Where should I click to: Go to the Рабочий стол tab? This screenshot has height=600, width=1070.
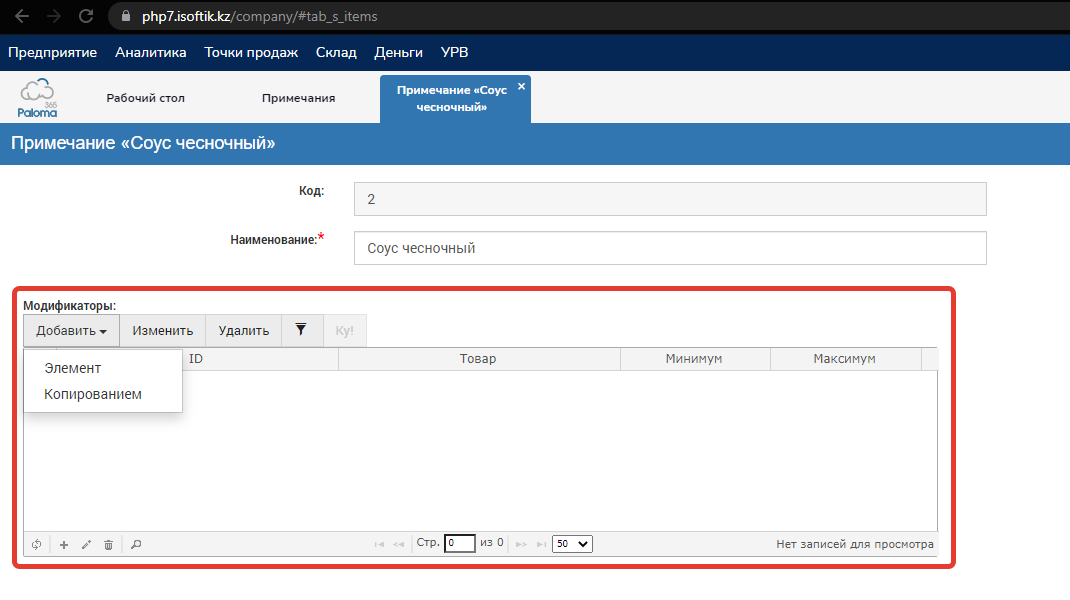[145, 98]
